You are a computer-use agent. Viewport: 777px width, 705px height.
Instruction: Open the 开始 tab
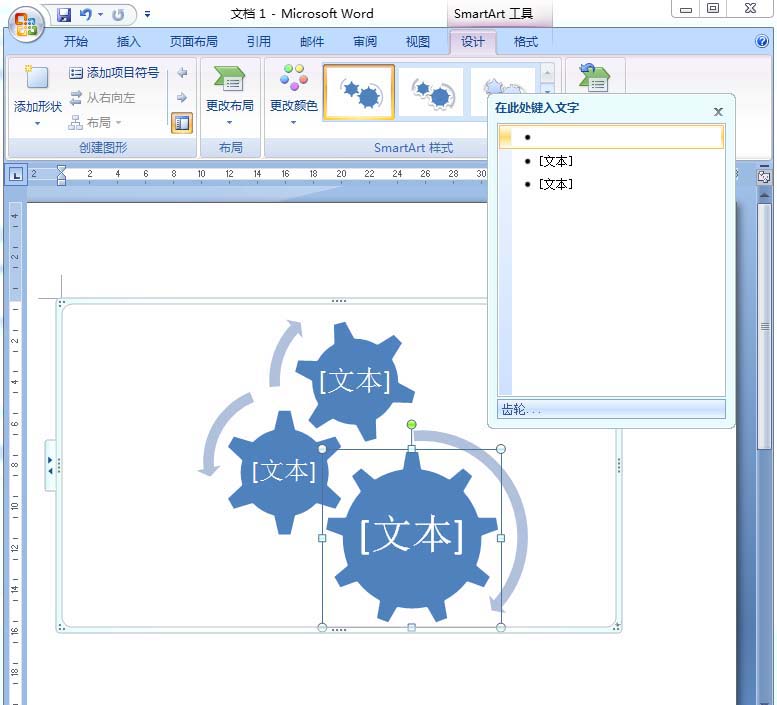[x=76, y=42]
